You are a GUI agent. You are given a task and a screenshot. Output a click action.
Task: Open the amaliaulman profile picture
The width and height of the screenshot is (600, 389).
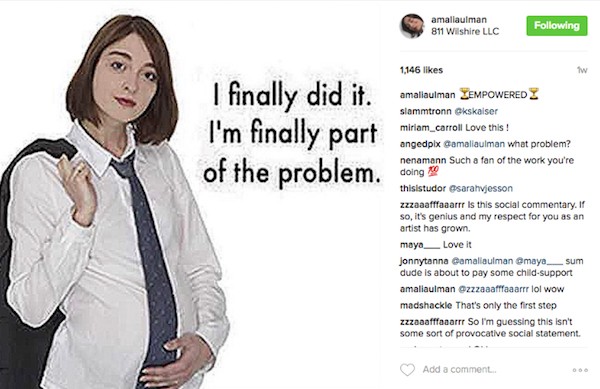pyautogui.click(x=412, y=26)
